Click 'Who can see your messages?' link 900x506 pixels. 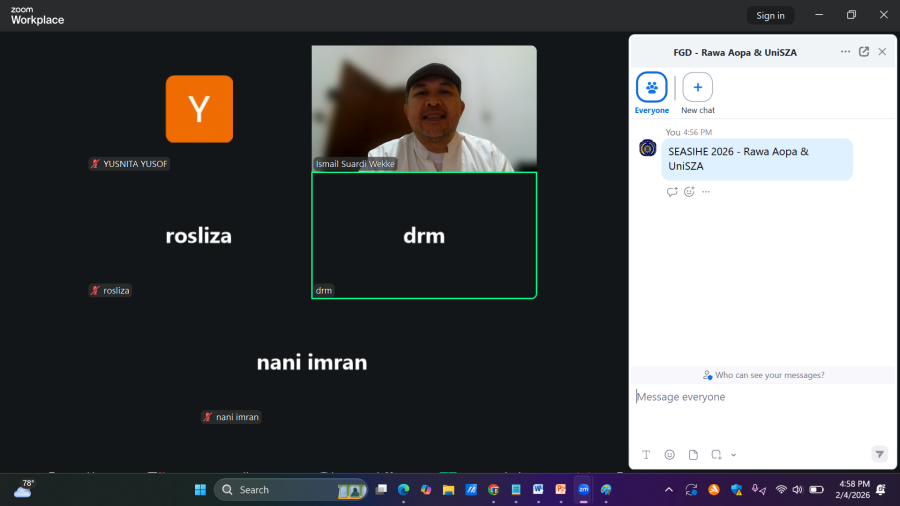[x=764, y=375]
